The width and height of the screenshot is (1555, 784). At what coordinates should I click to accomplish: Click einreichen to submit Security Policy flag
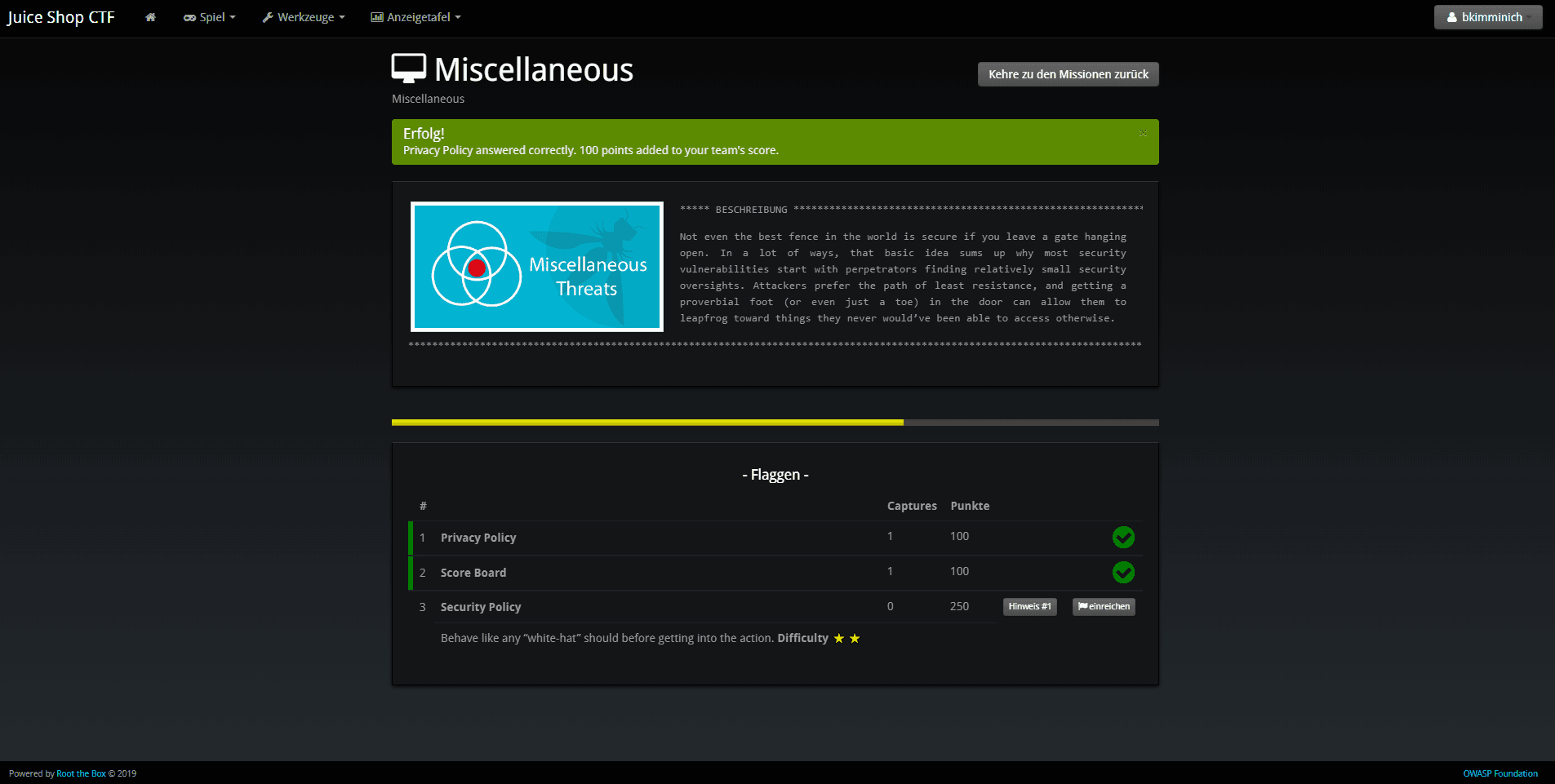[1104, 607]
